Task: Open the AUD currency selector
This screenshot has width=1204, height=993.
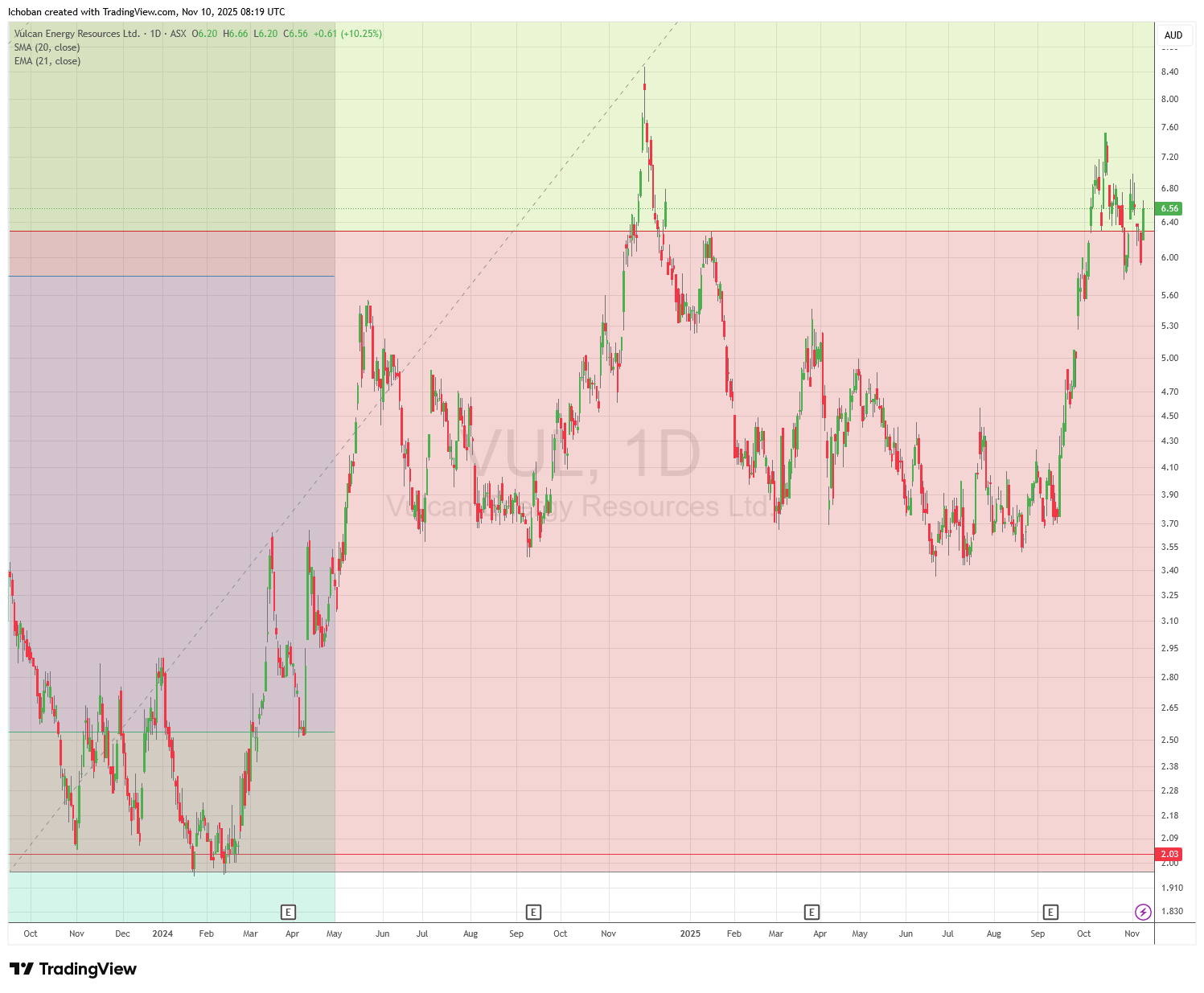Action: pyautogui.click(x=1173, y=35)
